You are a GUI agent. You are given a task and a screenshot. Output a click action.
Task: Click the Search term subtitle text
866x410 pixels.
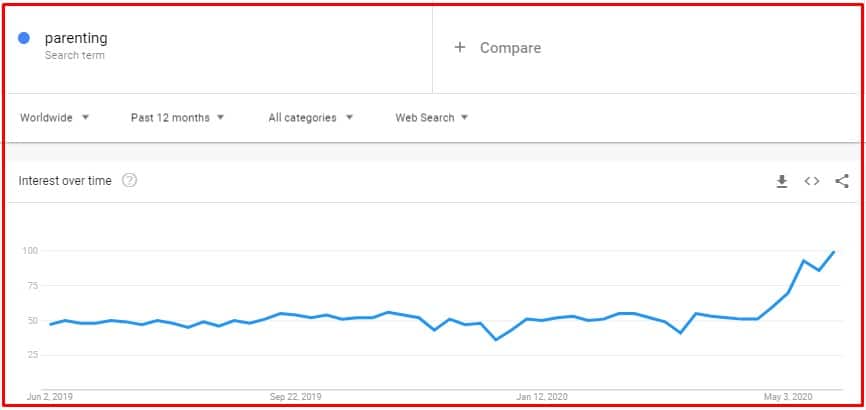coord(75,55)
